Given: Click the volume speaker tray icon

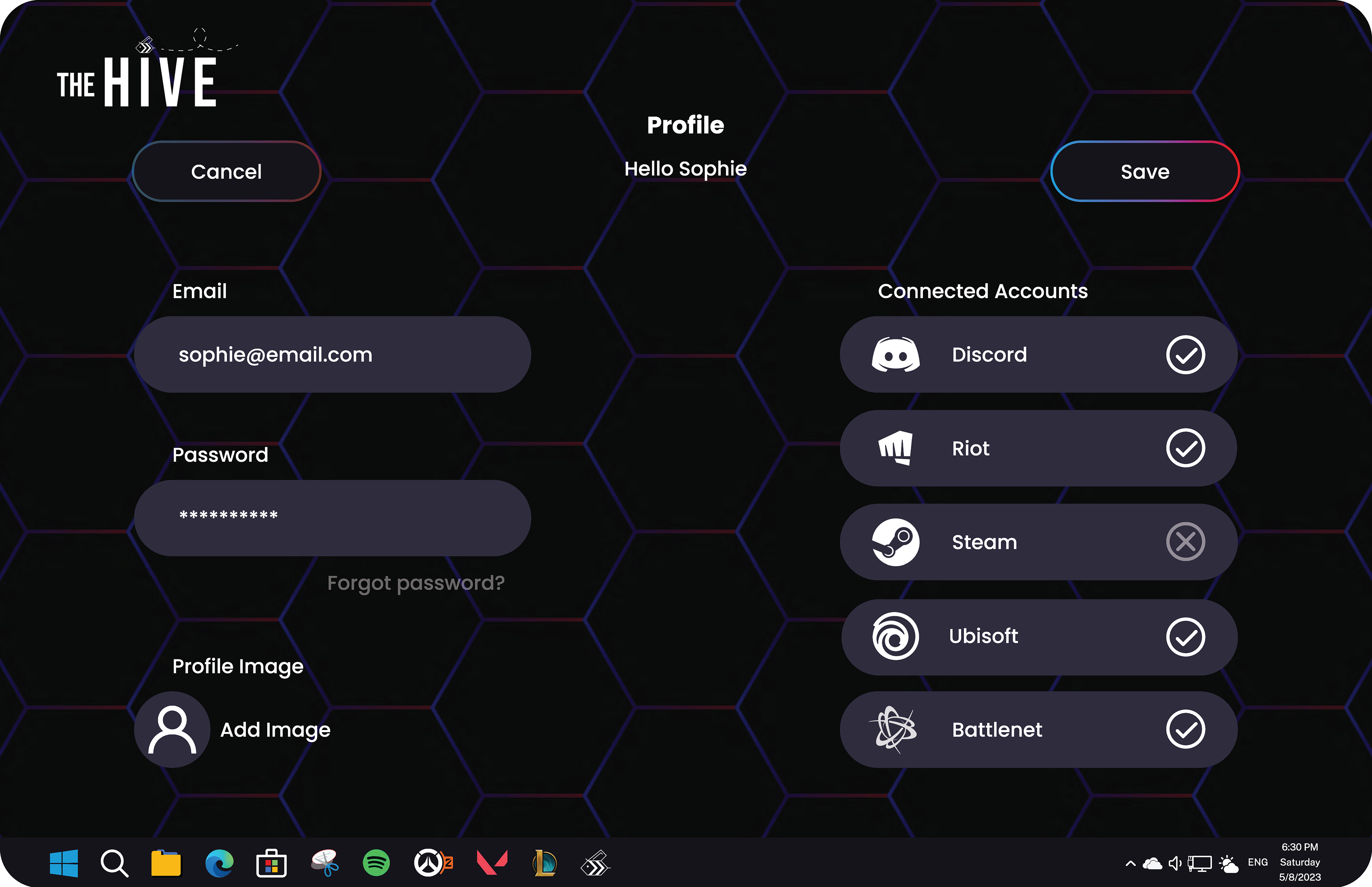Looking at the screenshot, I should [x=1175, y=863].
